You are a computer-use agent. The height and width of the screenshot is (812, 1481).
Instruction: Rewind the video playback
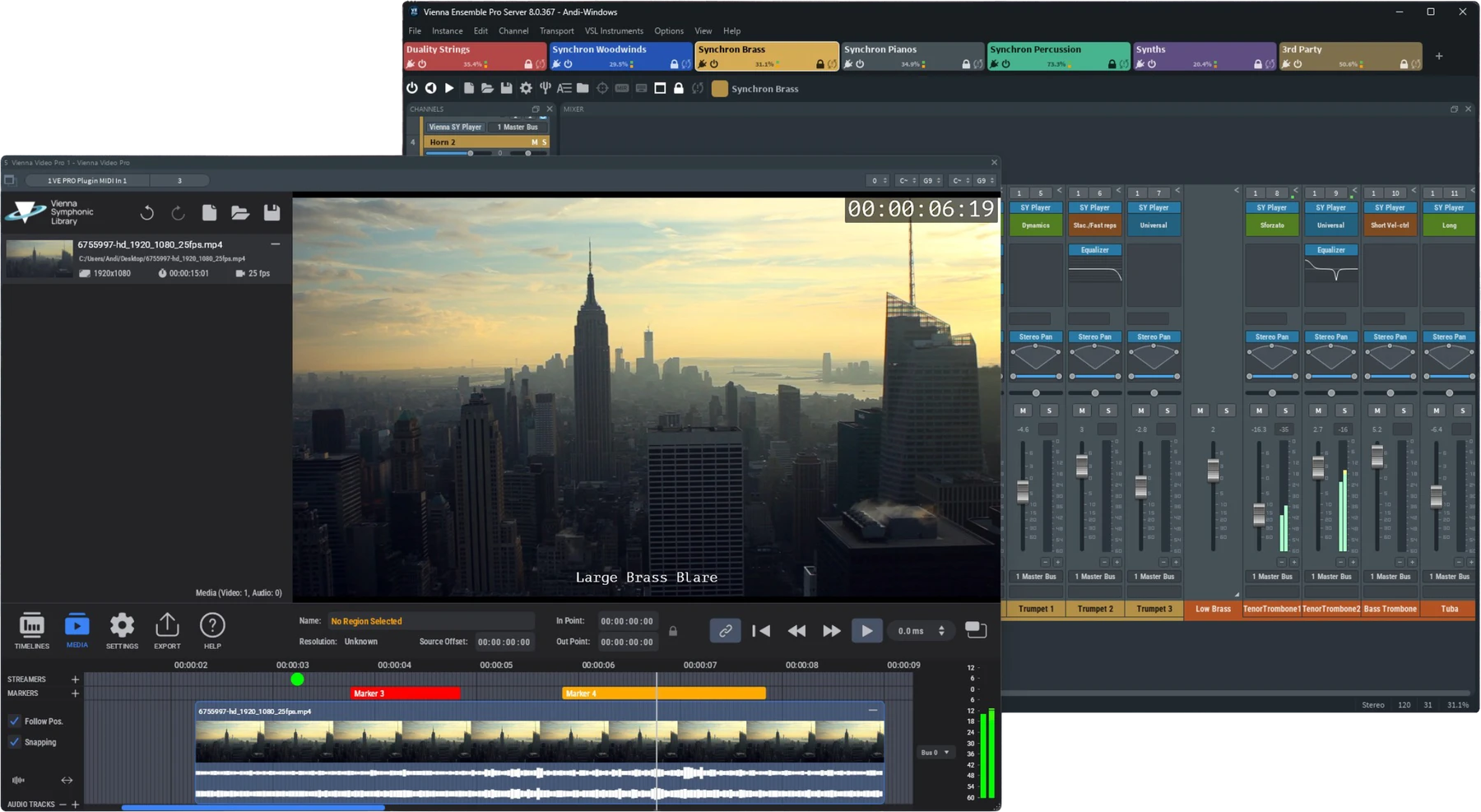[796, 631]
